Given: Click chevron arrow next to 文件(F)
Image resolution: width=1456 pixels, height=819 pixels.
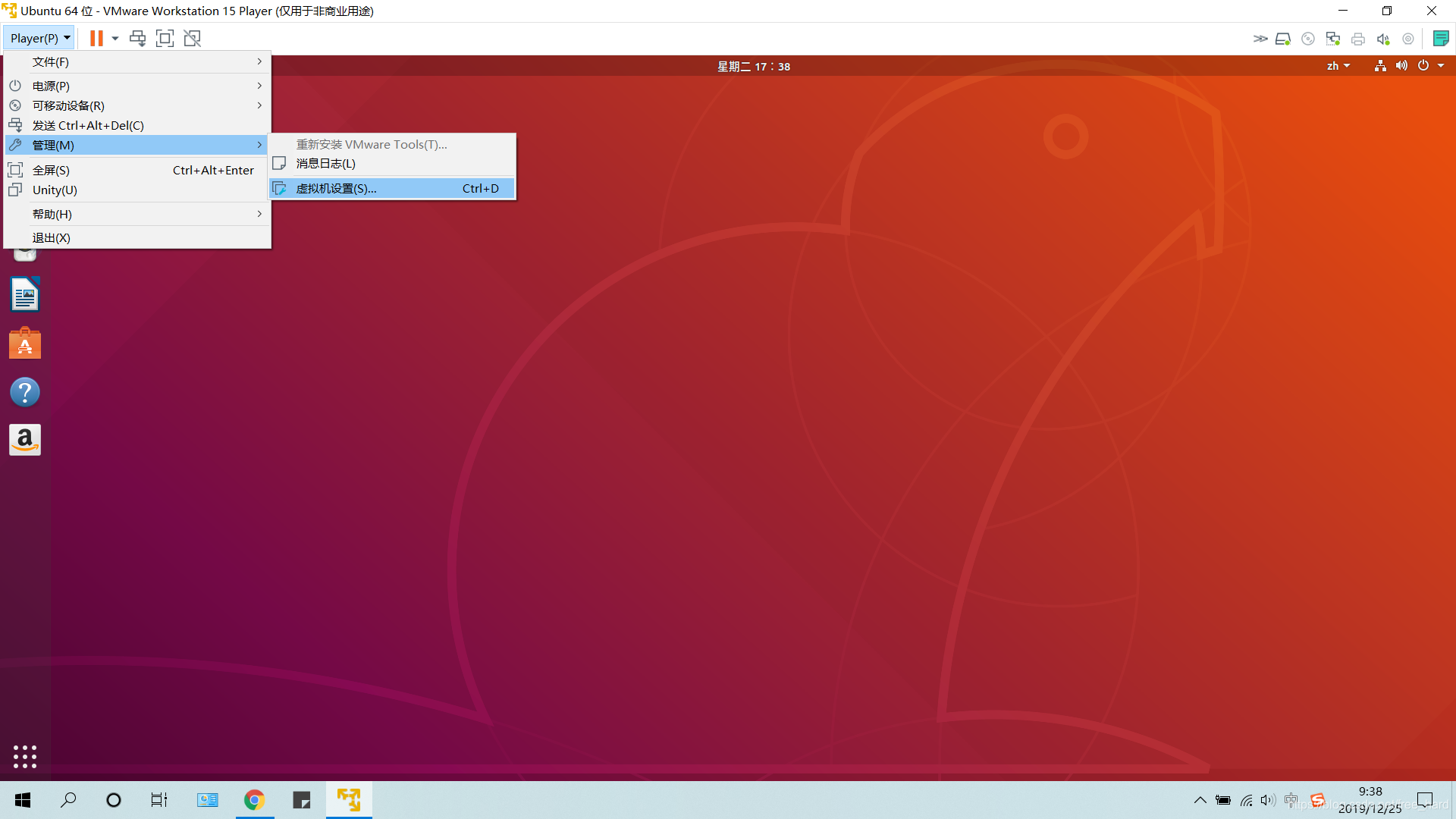Looking at the screenshot, I should (259, 61).
